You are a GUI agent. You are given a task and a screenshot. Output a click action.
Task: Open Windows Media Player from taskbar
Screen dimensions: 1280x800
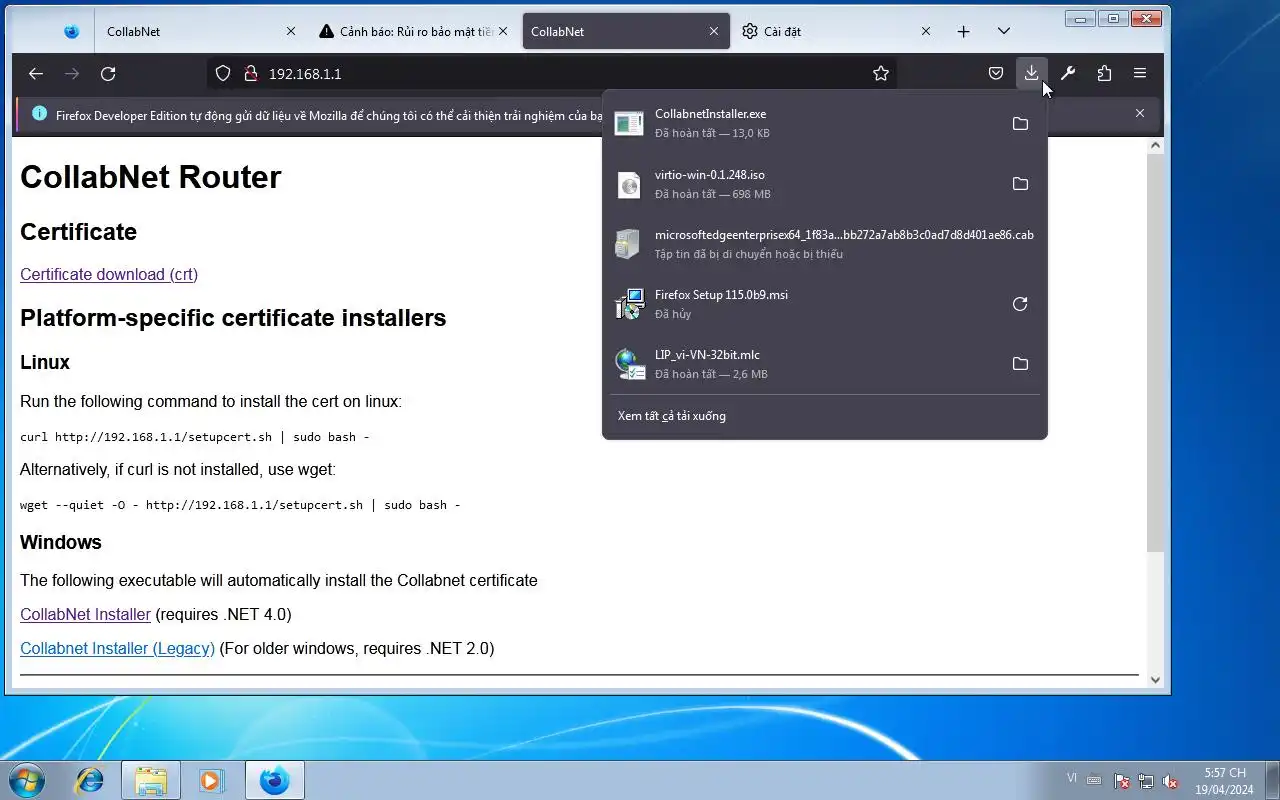(212, 780)
